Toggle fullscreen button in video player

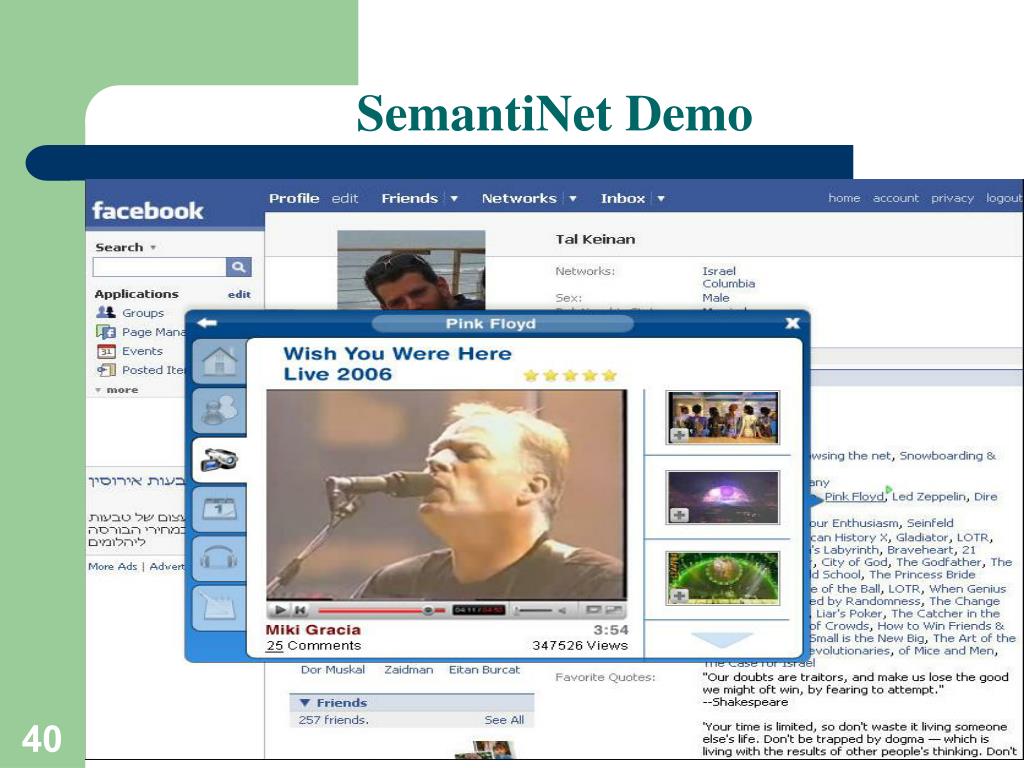pyautogui.click(x=613, y=610)
